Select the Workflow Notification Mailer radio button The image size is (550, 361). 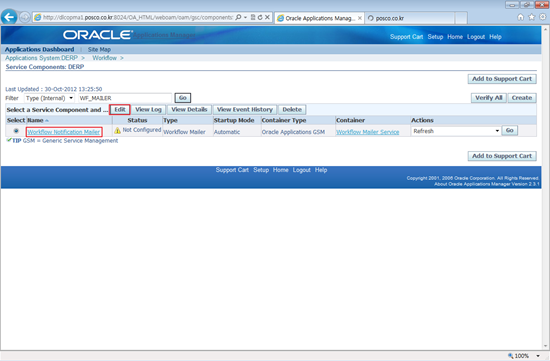tap(16, 131)
